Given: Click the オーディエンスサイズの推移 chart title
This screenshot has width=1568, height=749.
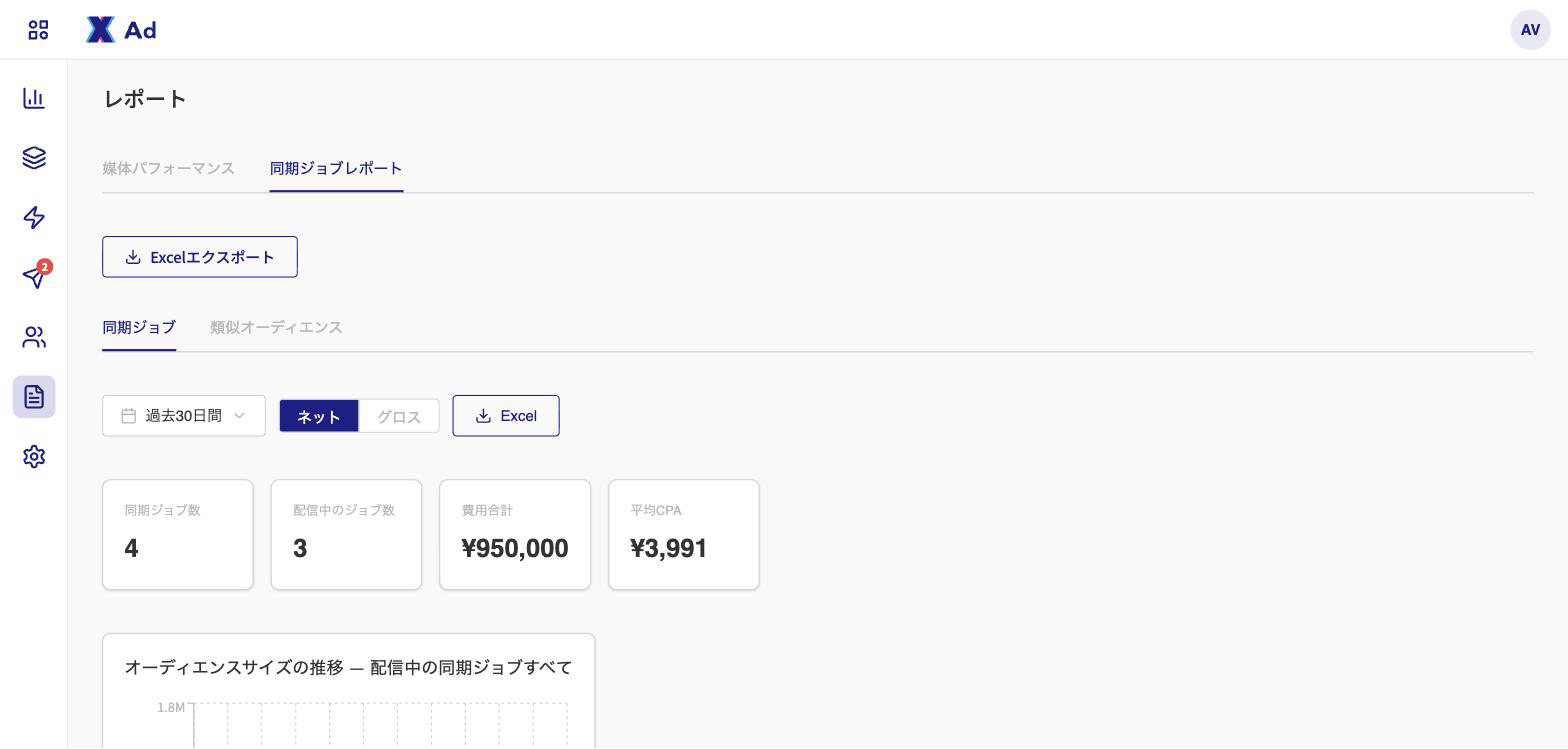Looking at the screenshot, I should point(348,667).
